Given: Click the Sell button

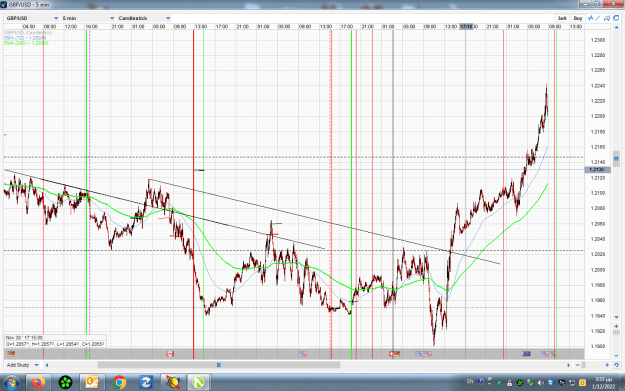Looking at the screenshot, I should pos(562,18).
